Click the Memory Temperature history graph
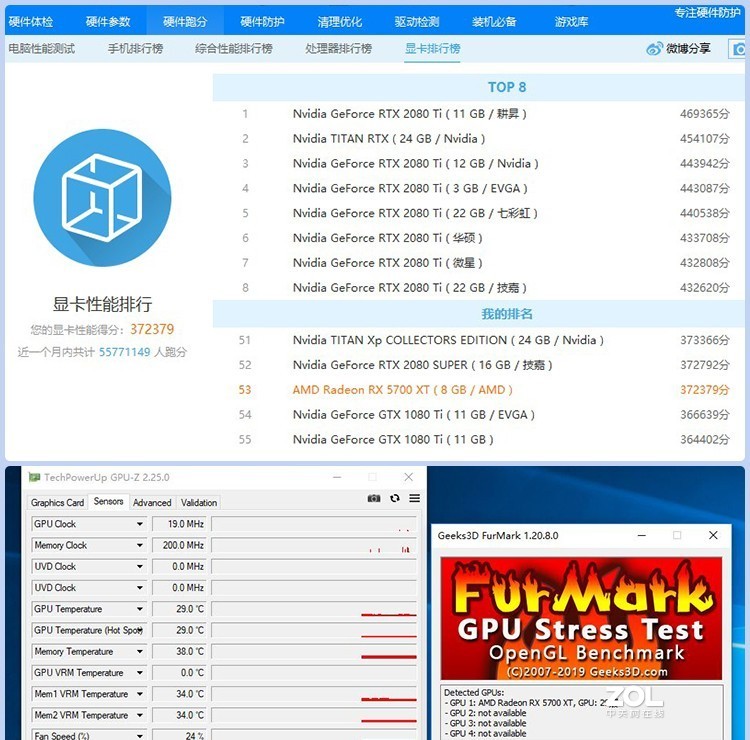This screenshot has width=750, height=740. (314, 652)
